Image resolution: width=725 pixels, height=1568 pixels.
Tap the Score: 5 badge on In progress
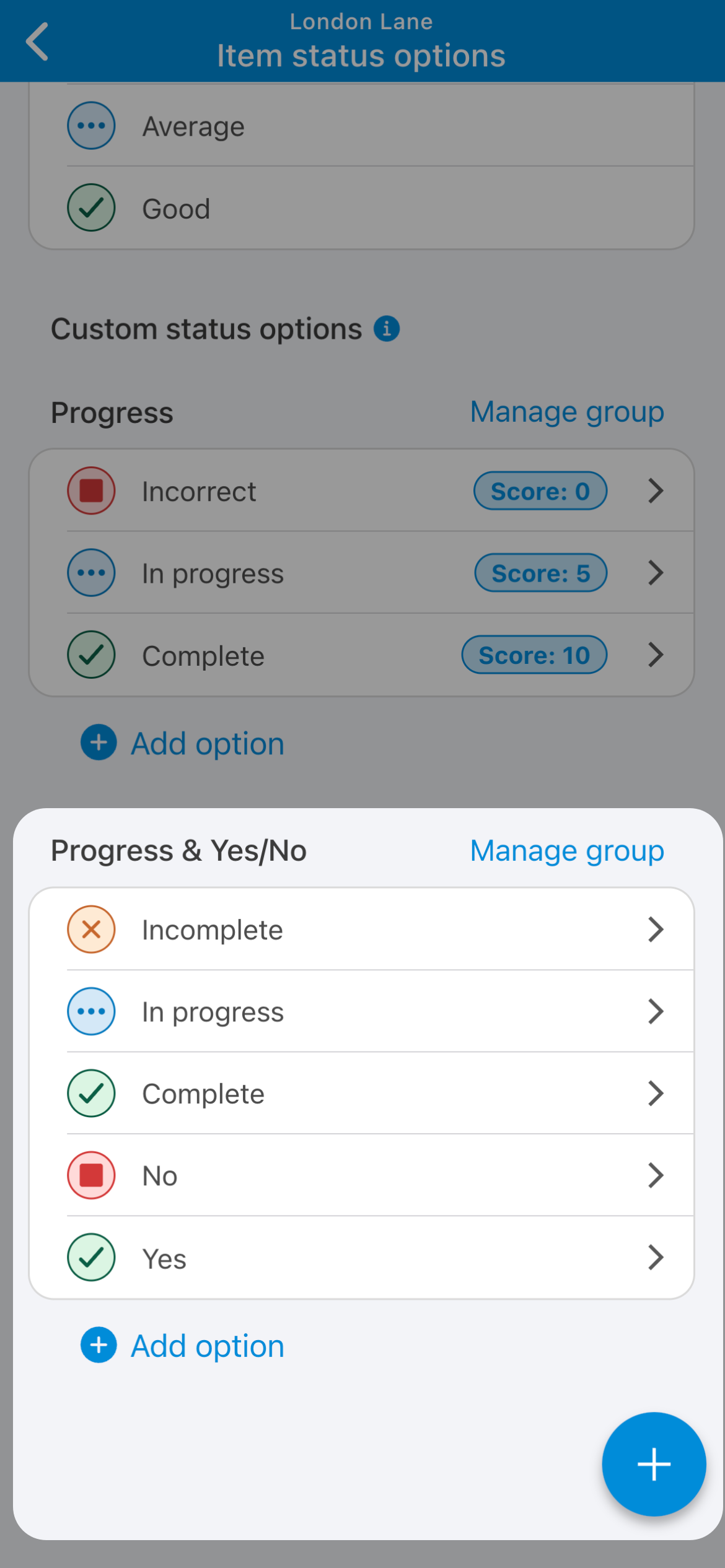(x=540, y=573)
